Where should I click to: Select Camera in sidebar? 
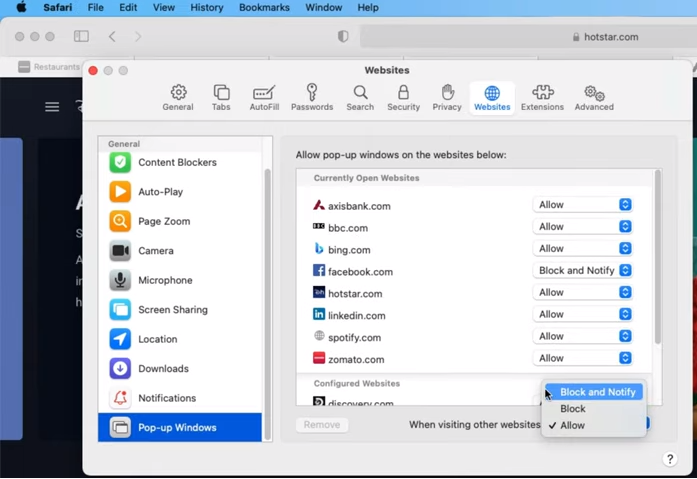pyautogui.click(x=180, y=251)
